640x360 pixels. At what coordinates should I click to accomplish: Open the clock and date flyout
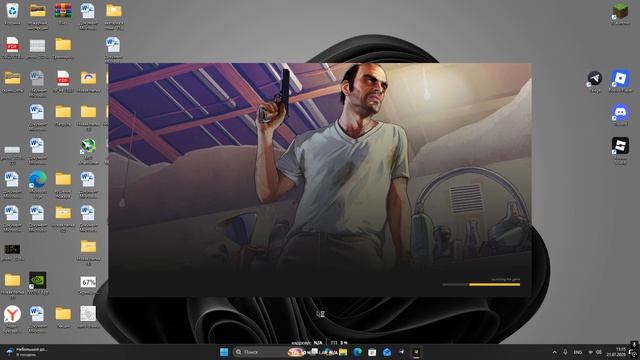(616, 352)
